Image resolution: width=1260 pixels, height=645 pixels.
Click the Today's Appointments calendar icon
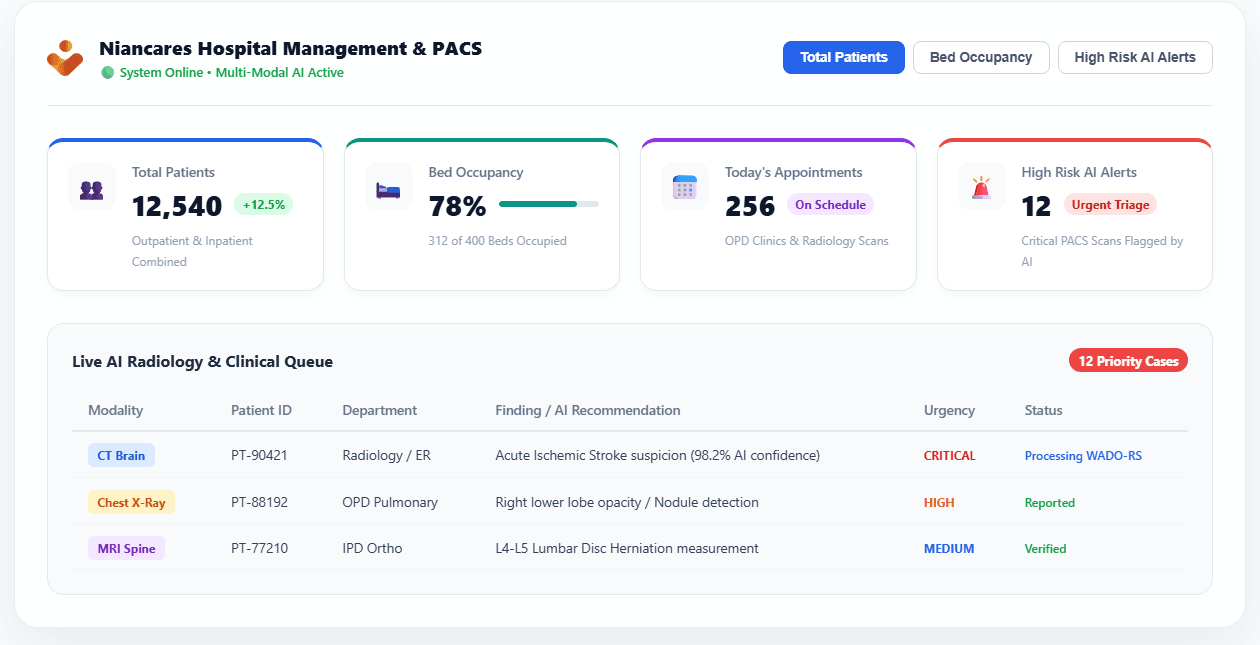point(685,187)
